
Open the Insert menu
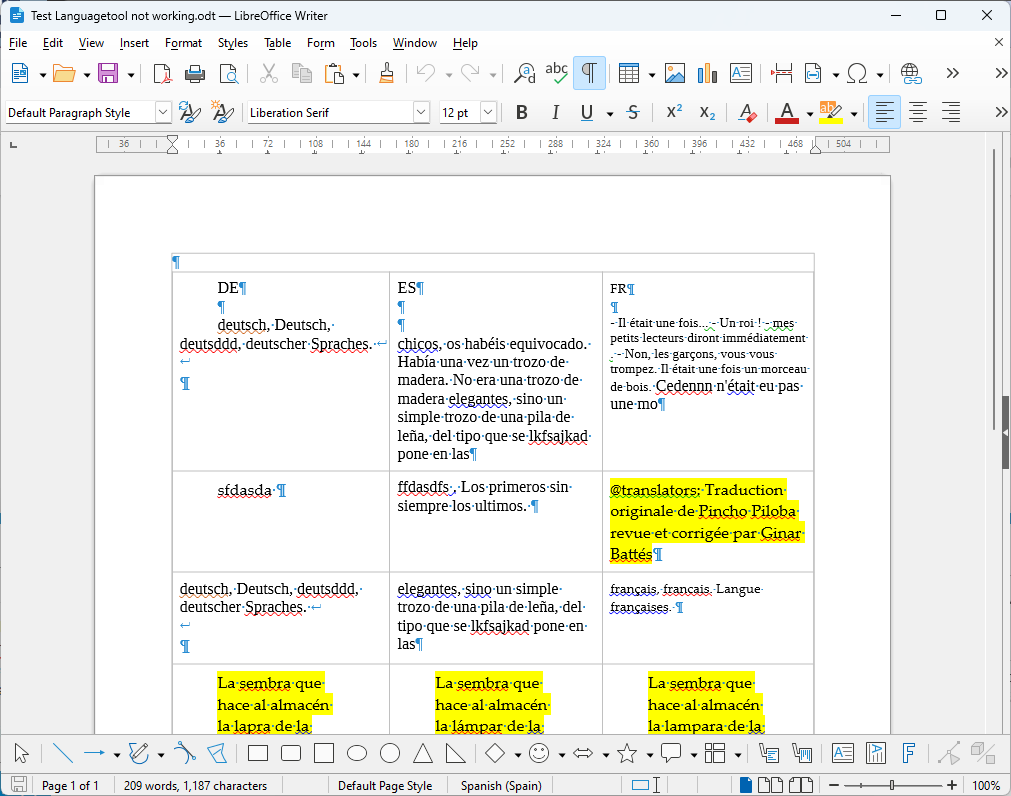click(x=134, y=43)
